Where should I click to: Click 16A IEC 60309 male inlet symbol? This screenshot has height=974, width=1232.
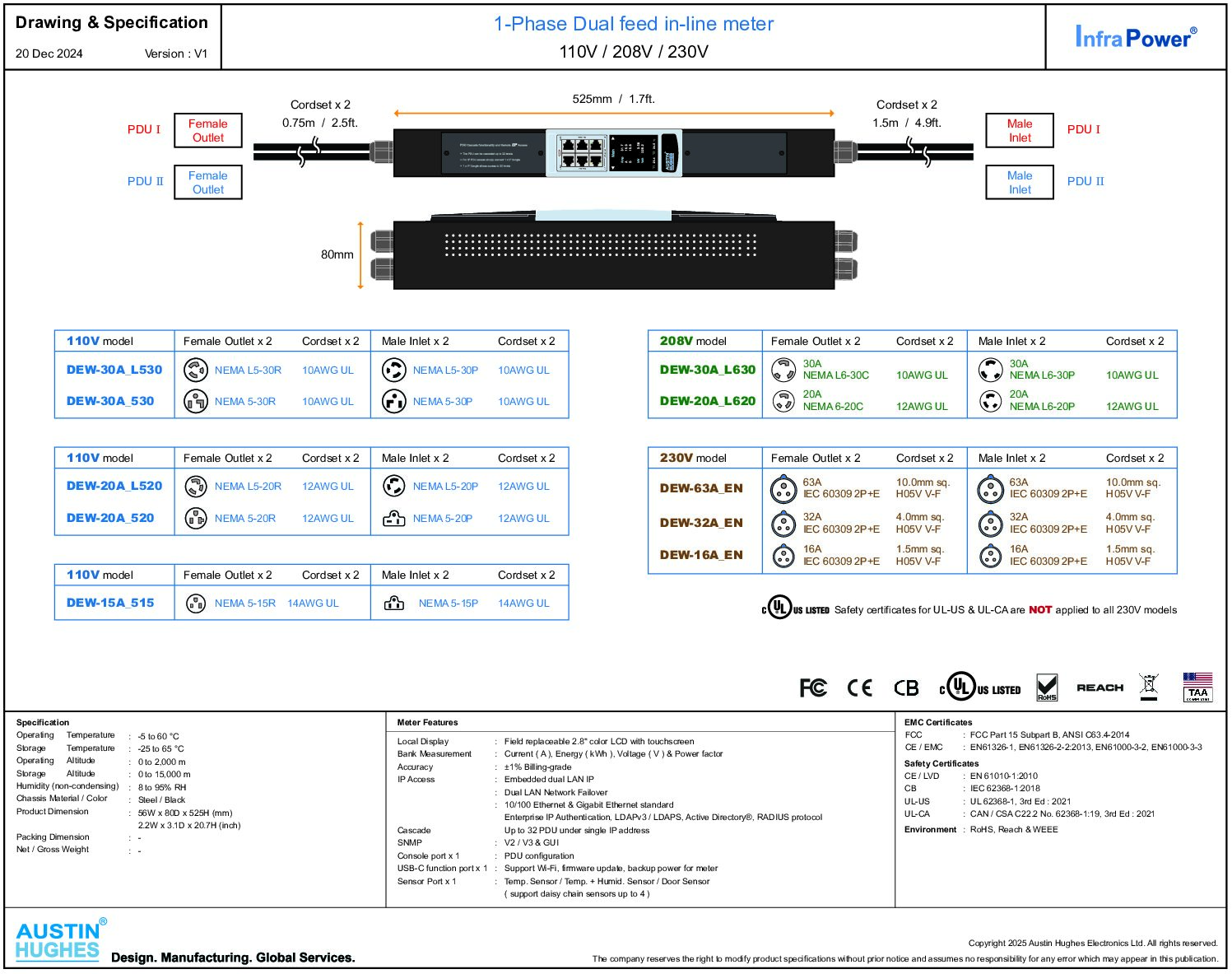pos(990,557)
